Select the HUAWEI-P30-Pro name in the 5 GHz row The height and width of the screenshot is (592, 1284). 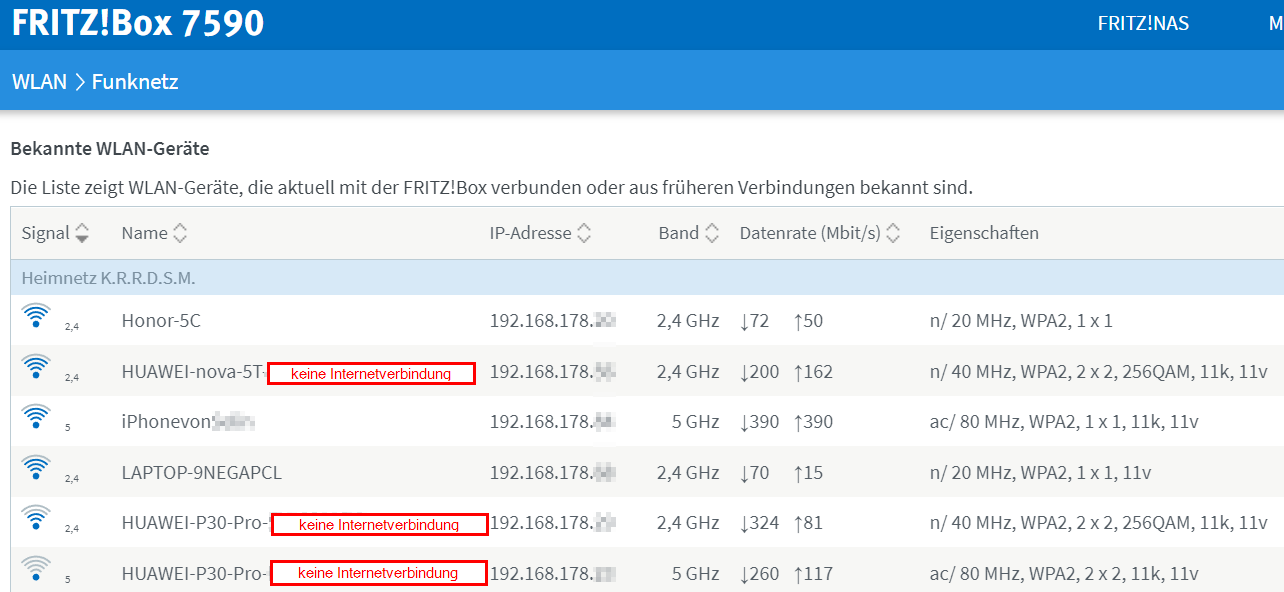tap(194, 574)
